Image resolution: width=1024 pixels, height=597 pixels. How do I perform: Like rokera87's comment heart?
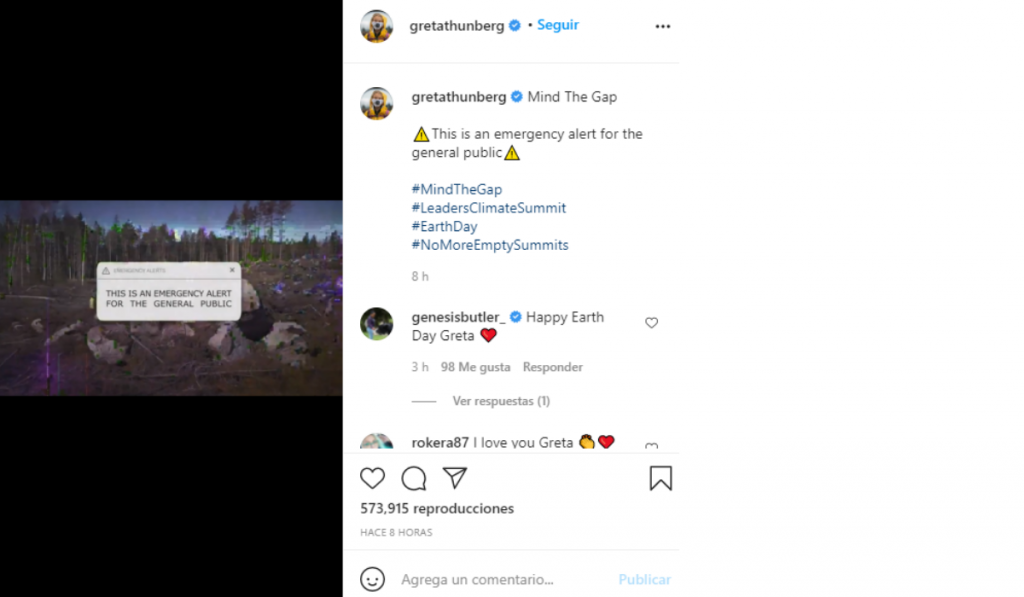[x=651, y=447]
